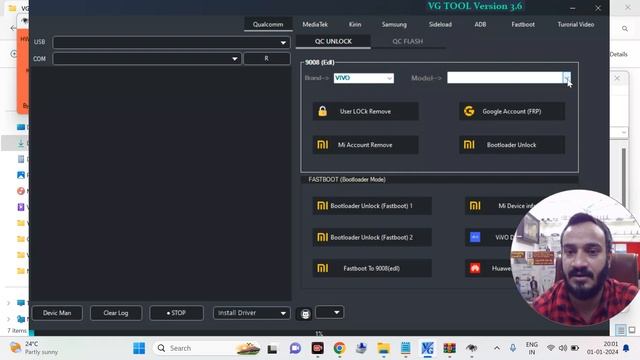Screen dimensions: 640x360
Task: Click the taskbar Search box
Action: 207,348
